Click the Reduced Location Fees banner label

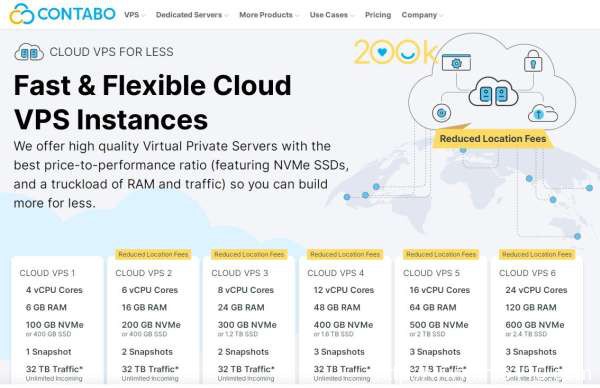click(x=493, y=139)
